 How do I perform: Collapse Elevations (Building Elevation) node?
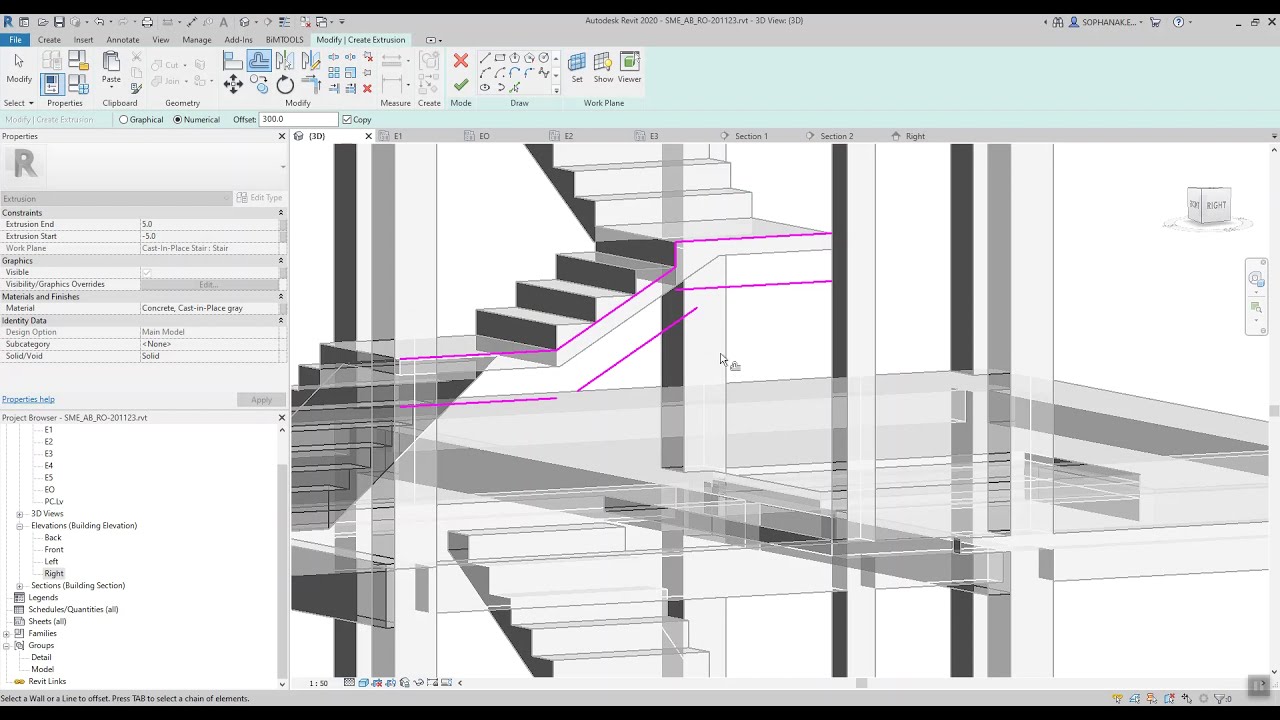click(20, 526)
